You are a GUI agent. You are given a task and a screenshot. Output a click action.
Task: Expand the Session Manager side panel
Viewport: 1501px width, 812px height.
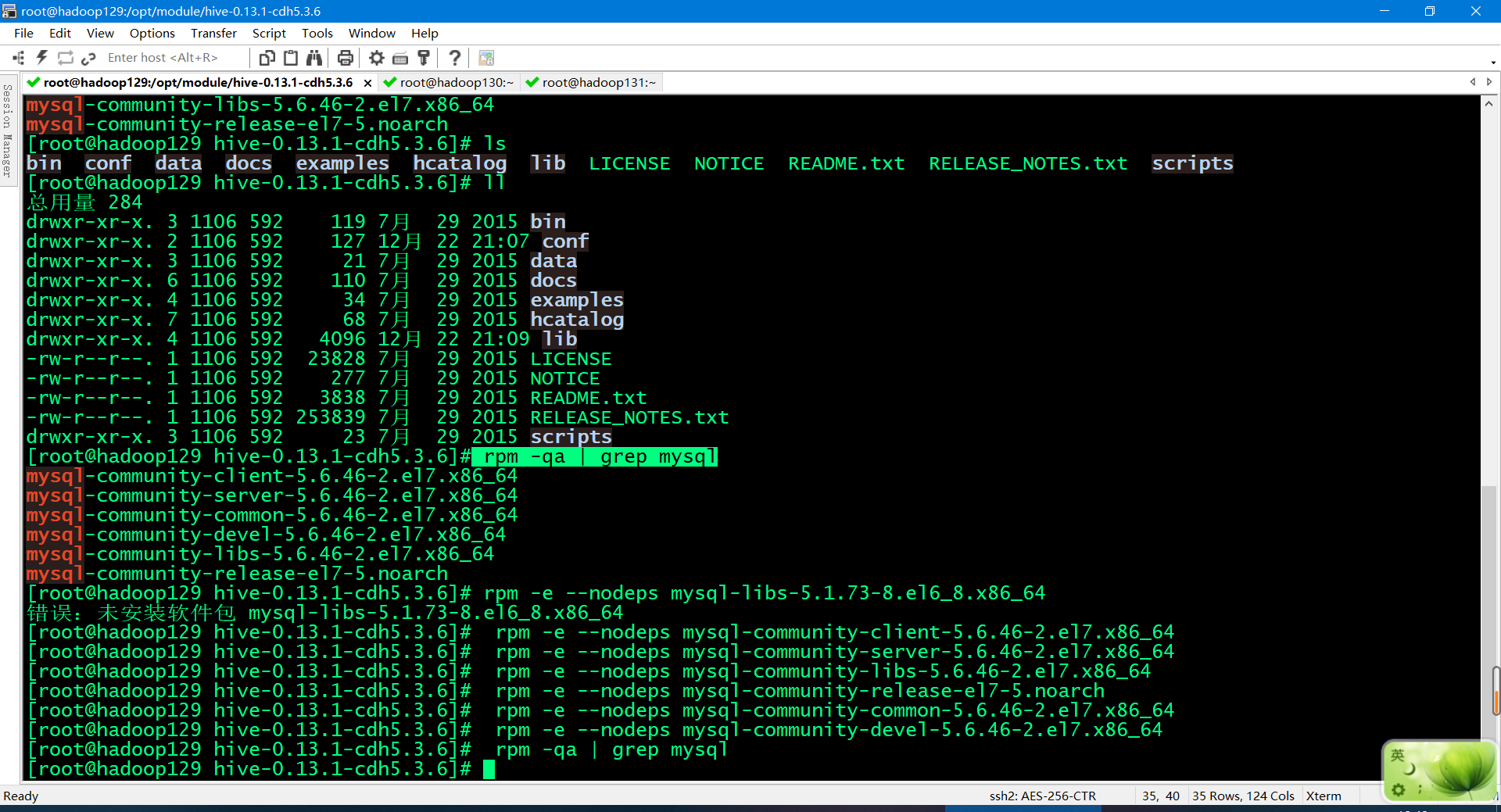[8, 131]
